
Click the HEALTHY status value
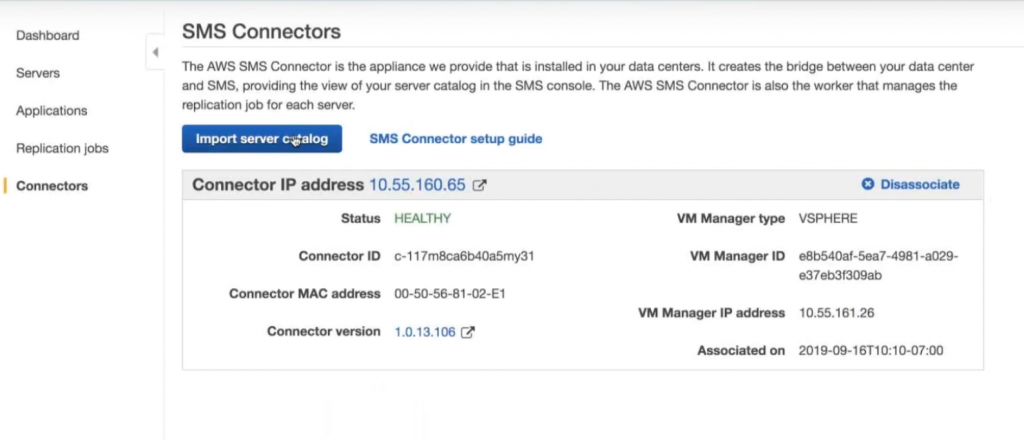[423, 219]
